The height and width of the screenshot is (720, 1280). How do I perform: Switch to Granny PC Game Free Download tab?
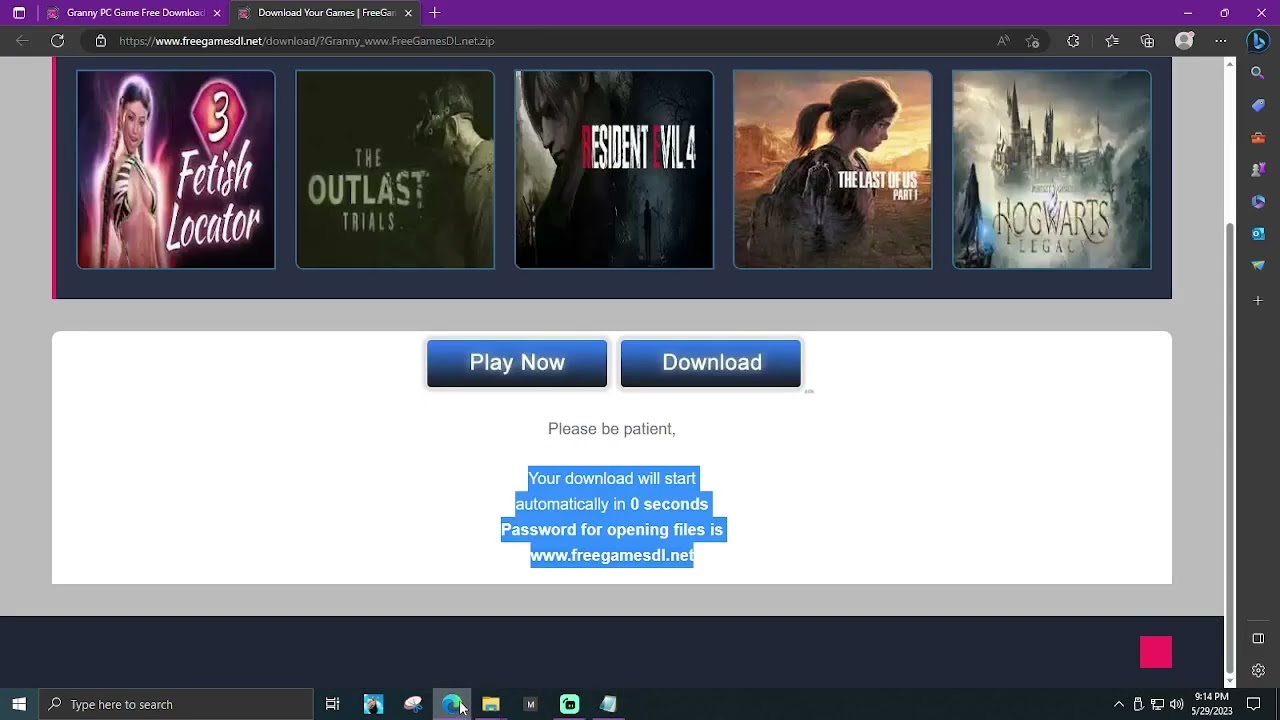pyautogui.click(x=133, y=13)
